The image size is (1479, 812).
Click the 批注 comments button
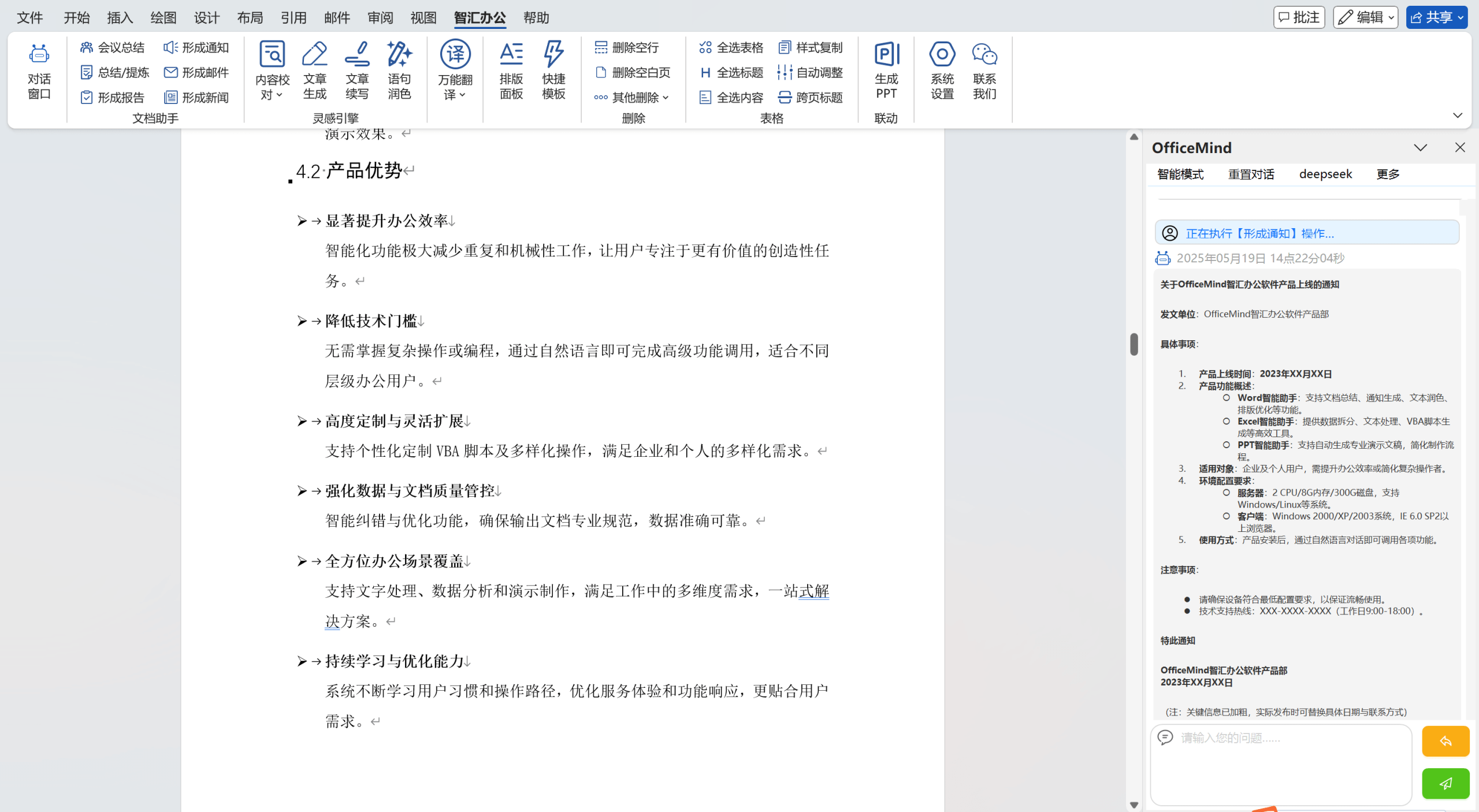[1299, 17]
